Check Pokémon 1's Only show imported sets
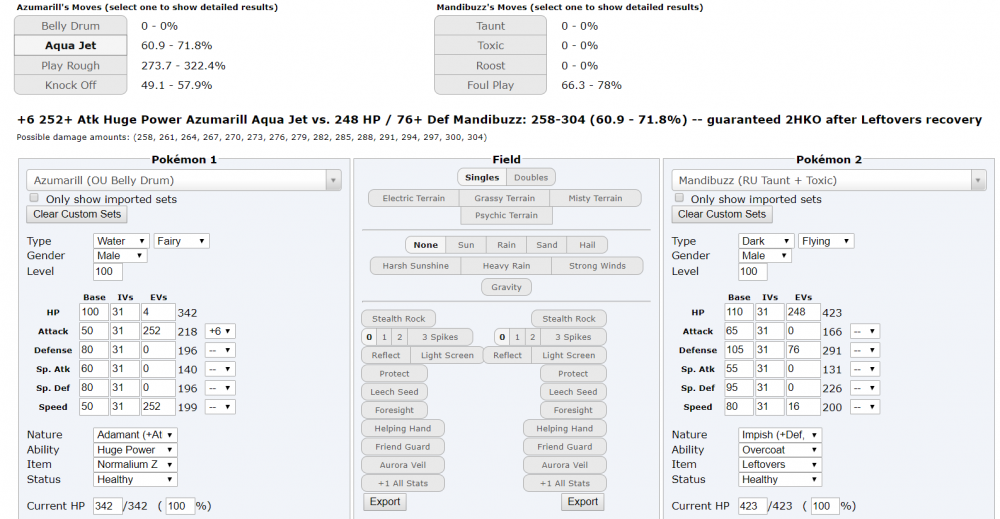The image size is (1000, 519). [34, 198]
